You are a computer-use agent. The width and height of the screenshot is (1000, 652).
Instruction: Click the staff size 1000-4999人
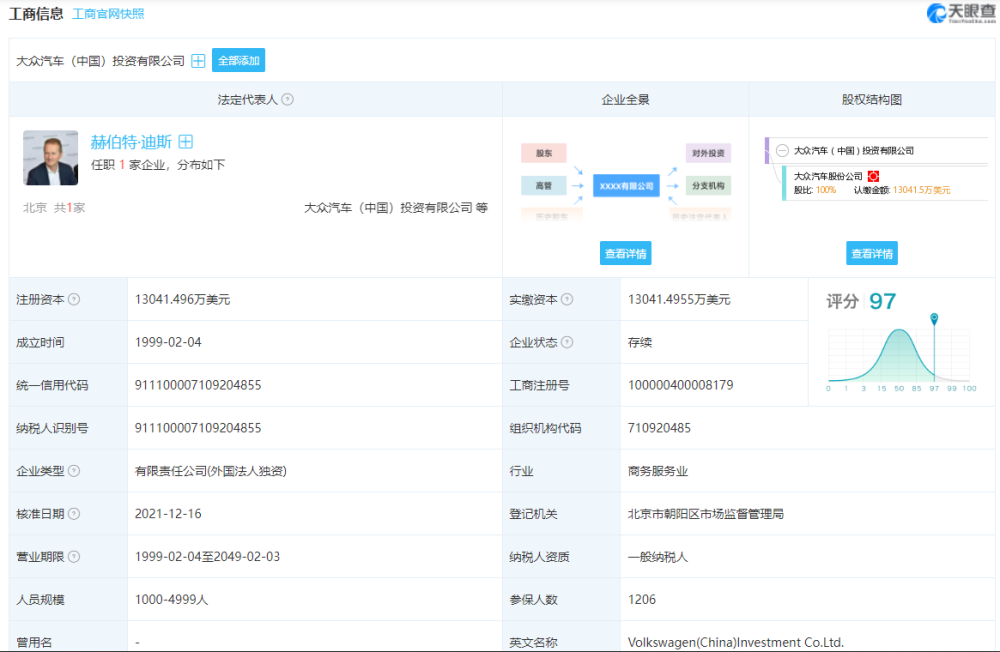(172, 600)
